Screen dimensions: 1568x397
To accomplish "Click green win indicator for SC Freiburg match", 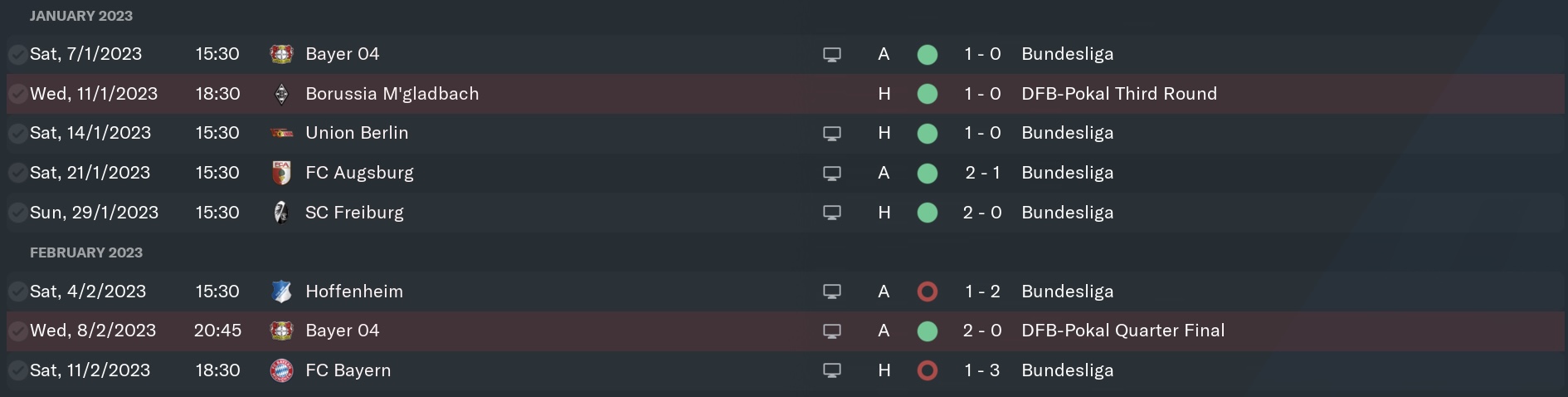I will click(x=928, y=213).
